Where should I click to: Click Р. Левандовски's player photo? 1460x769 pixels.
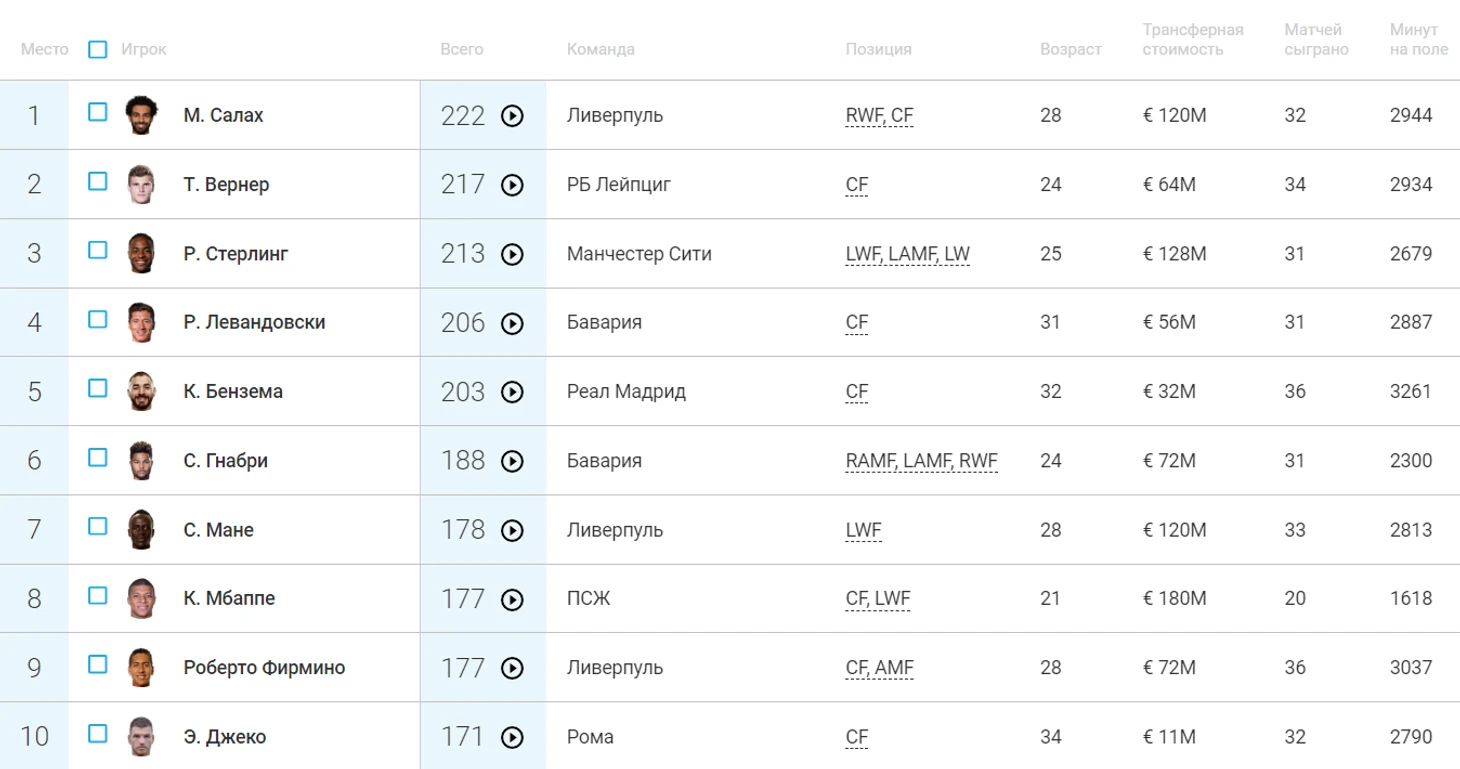(141, 323)
